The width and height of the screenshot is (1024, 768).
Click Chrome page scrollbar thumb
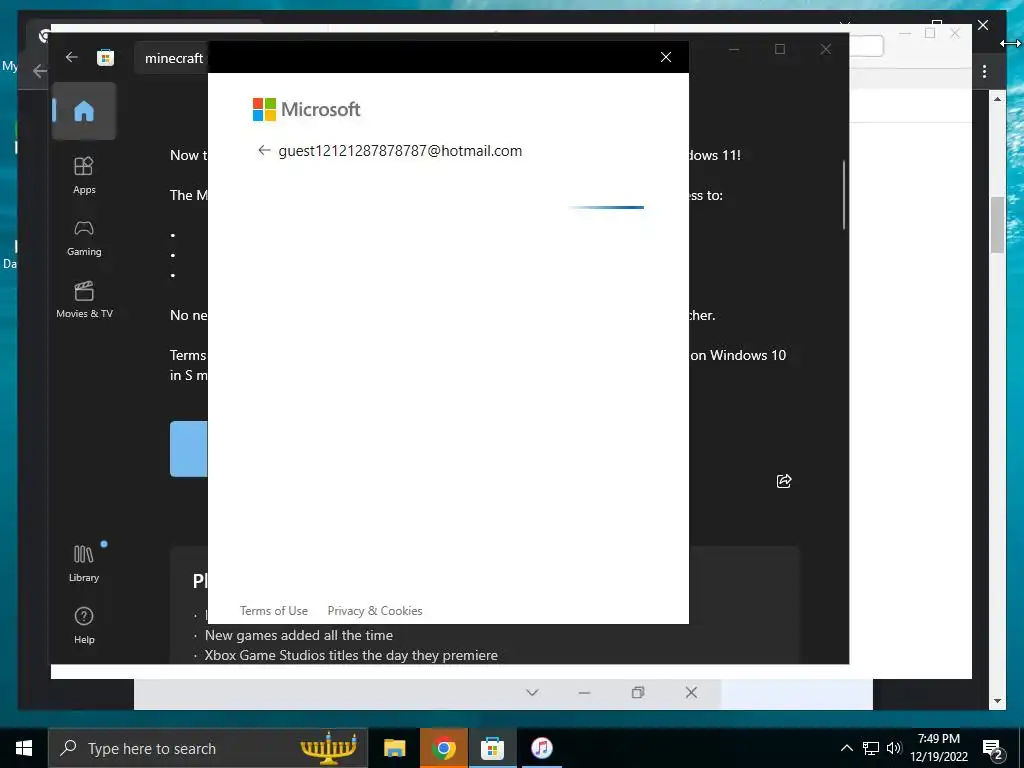click(x=997, y=224)
